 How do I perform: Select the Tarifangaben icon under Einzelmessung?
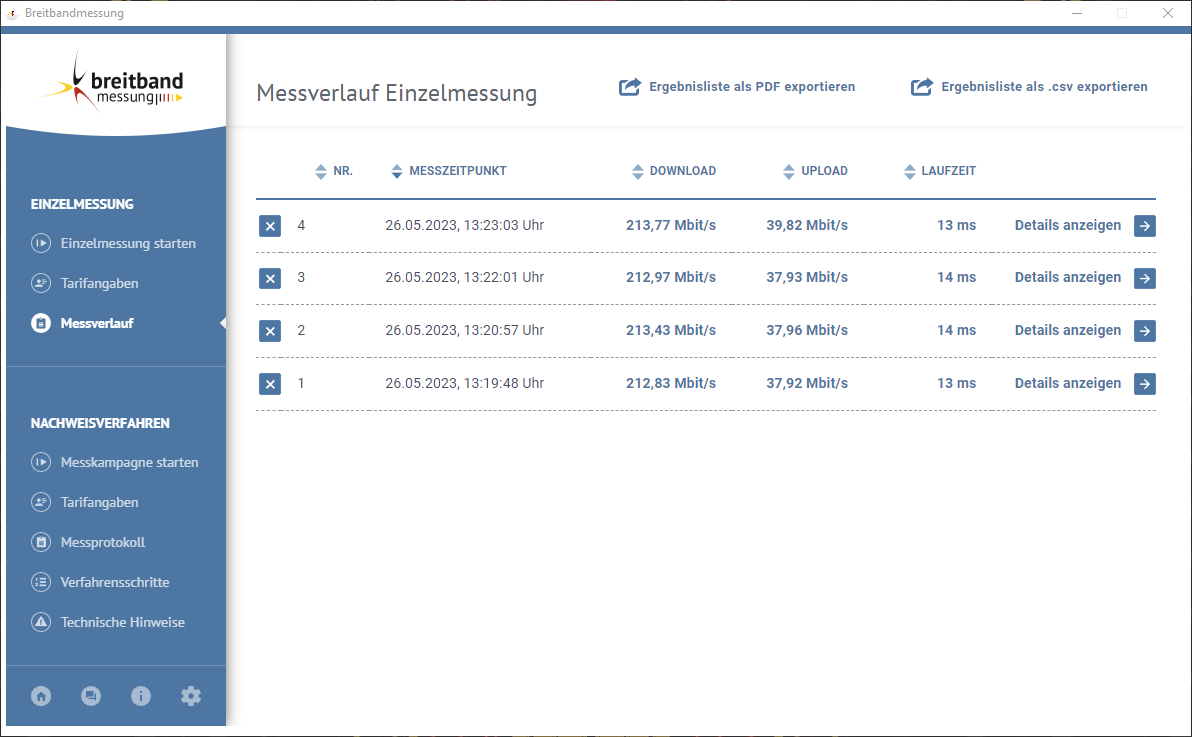point(41,283)
